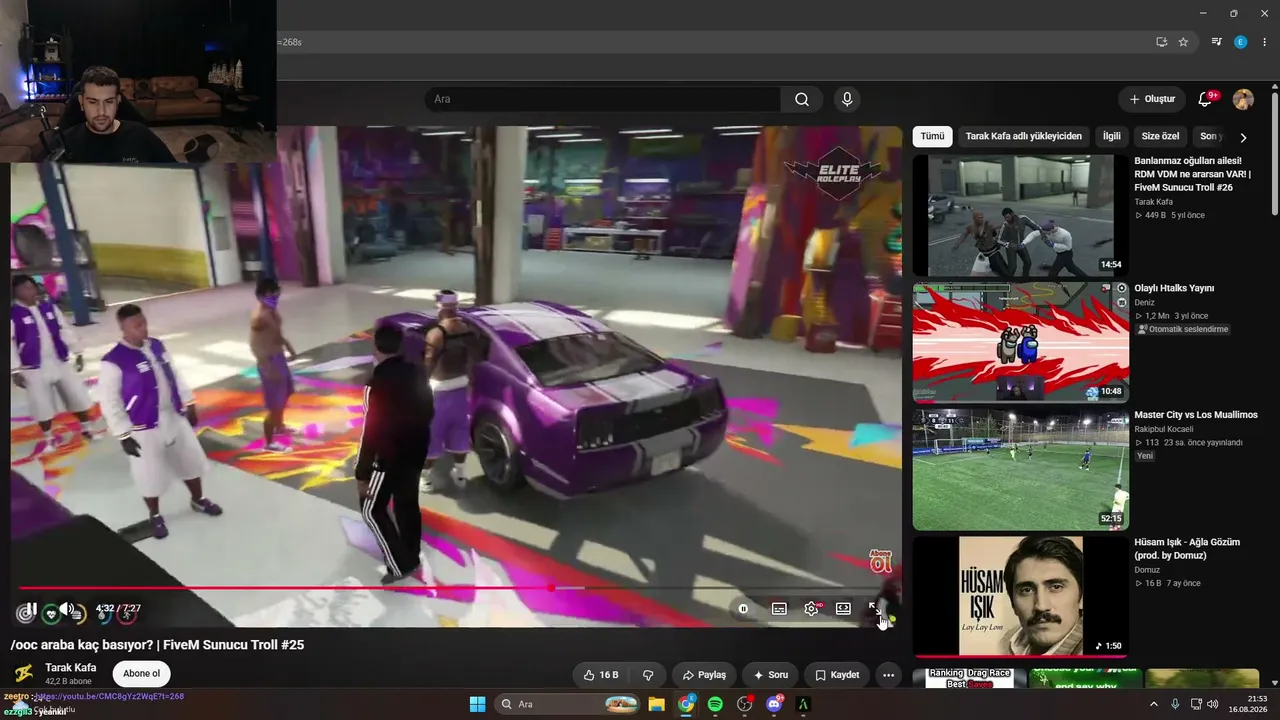Image resolution: width=1280 pixels, height=720 pixels.
Task: Click the Soru ask button
Action: pyautogui.click(x=770, y=675)
